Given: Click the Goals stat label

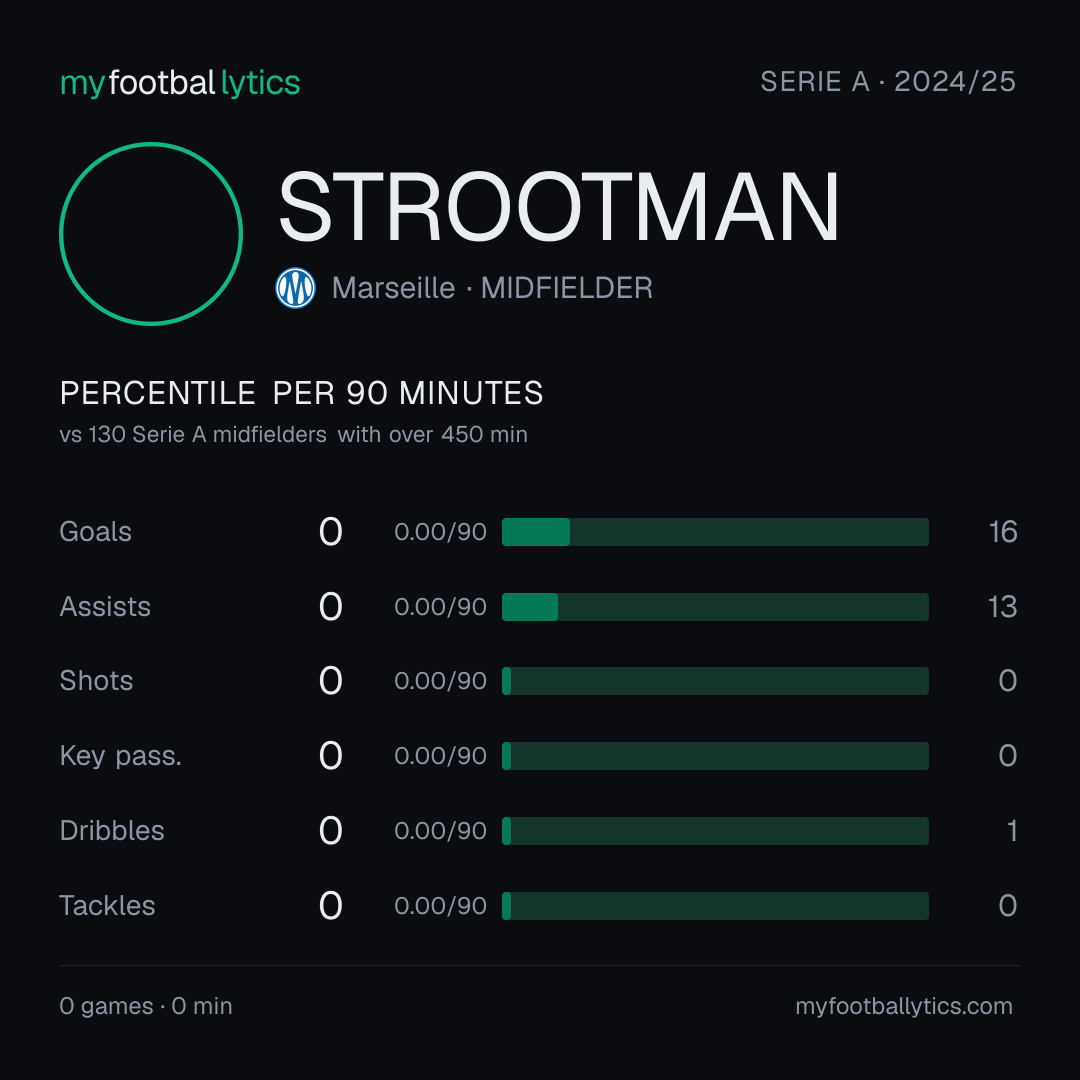Looking at the screenshot, I should [95, 532].
